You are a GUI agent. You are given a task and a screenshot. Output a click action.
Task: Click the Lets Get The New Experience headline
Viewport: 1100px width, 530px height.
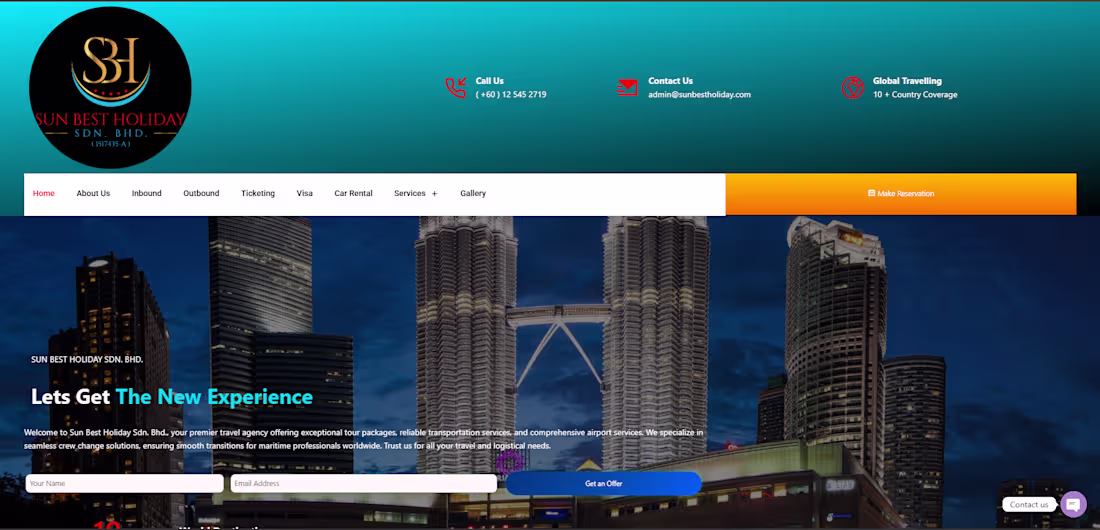pos(172,397)
